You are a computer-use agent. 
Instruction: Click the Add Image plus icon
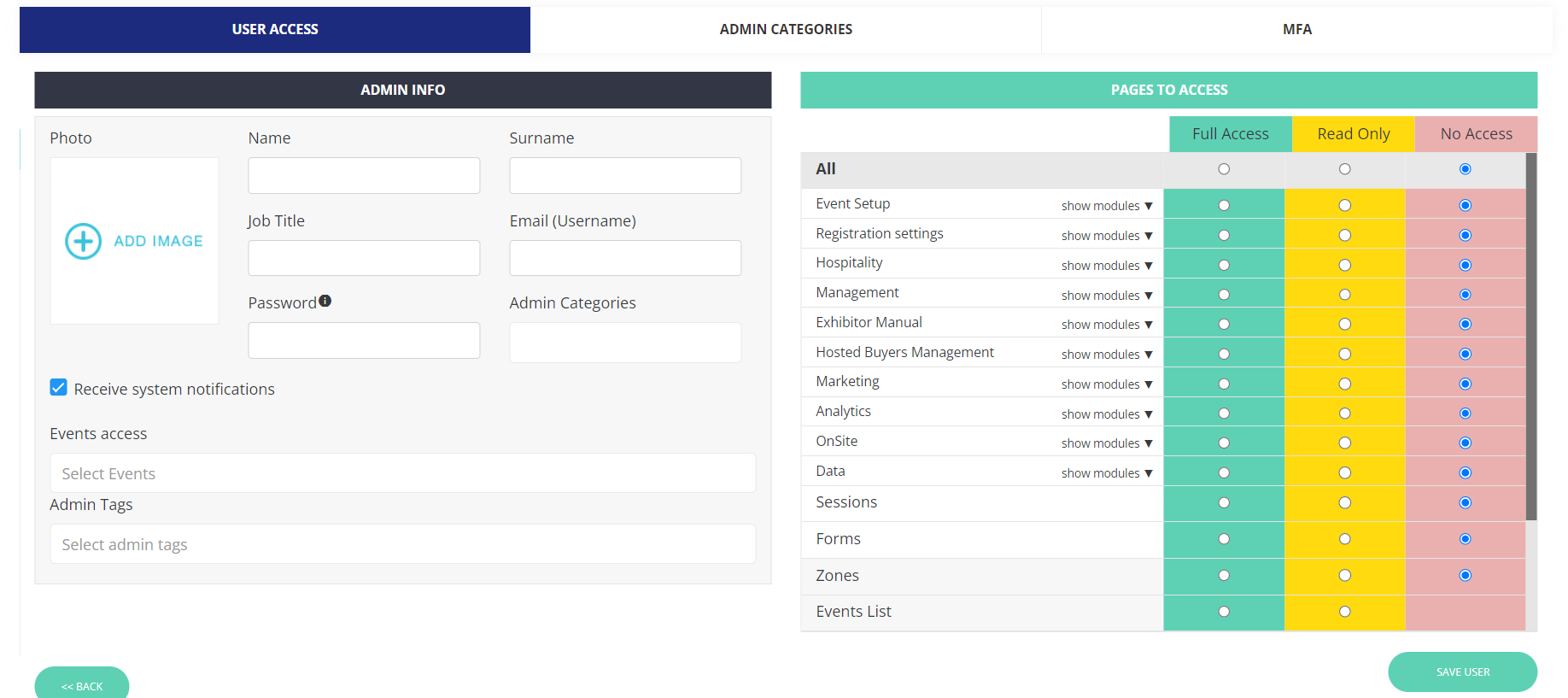(84, 242)
